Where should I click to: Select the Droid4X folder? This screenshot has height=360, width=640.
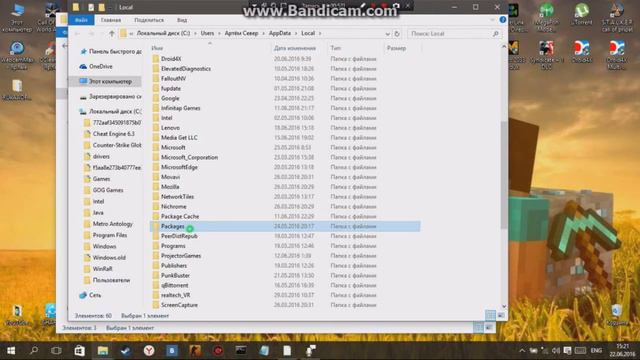(x=171, y=59)
